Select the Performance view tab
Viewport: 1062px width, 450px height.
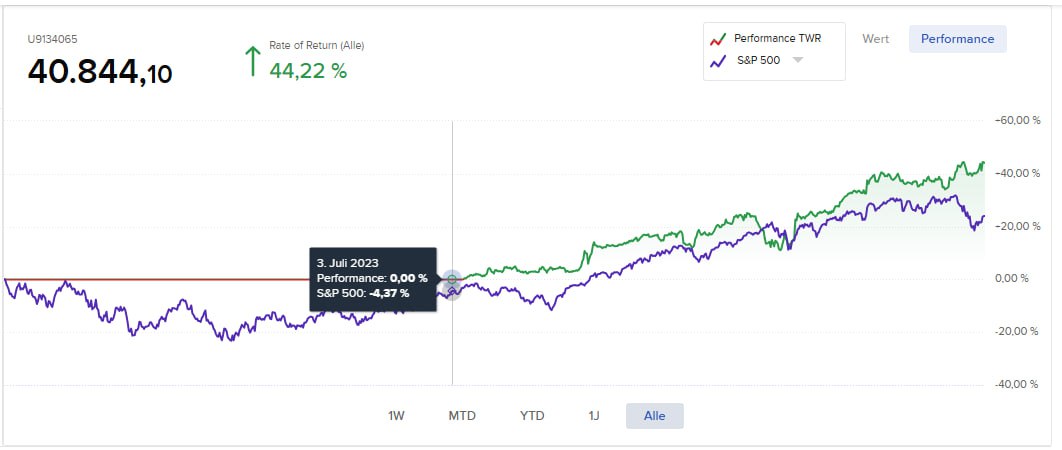[957, 39]
